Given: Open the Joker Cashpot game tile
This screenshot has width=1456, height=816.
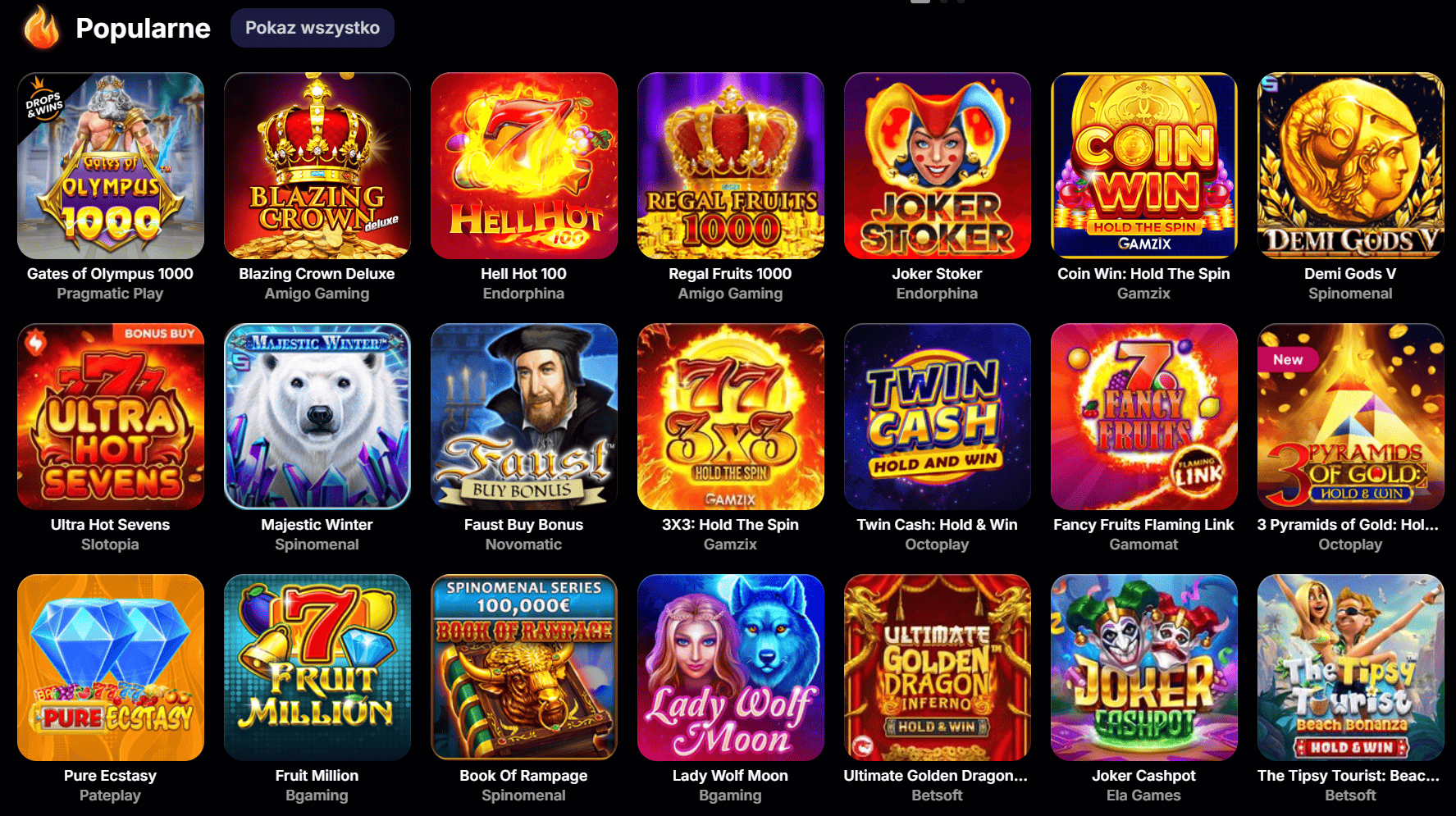Looking at the screenshot, I should tap(1144, 668).
